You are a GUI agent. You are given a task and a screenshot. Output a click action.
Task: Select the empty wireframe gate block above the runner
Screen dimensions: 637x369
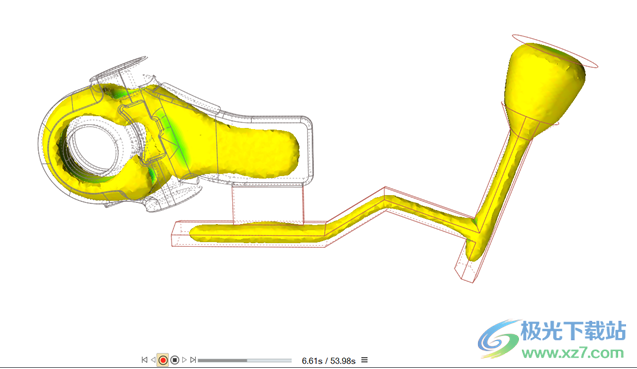pyautogui.click(x=268, y=202)
